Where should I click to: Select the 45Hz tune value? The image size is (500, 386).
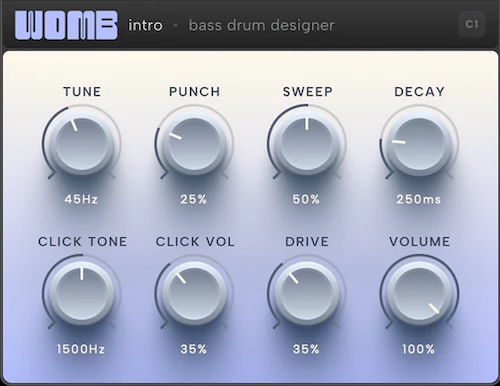(x=81, y=199)
